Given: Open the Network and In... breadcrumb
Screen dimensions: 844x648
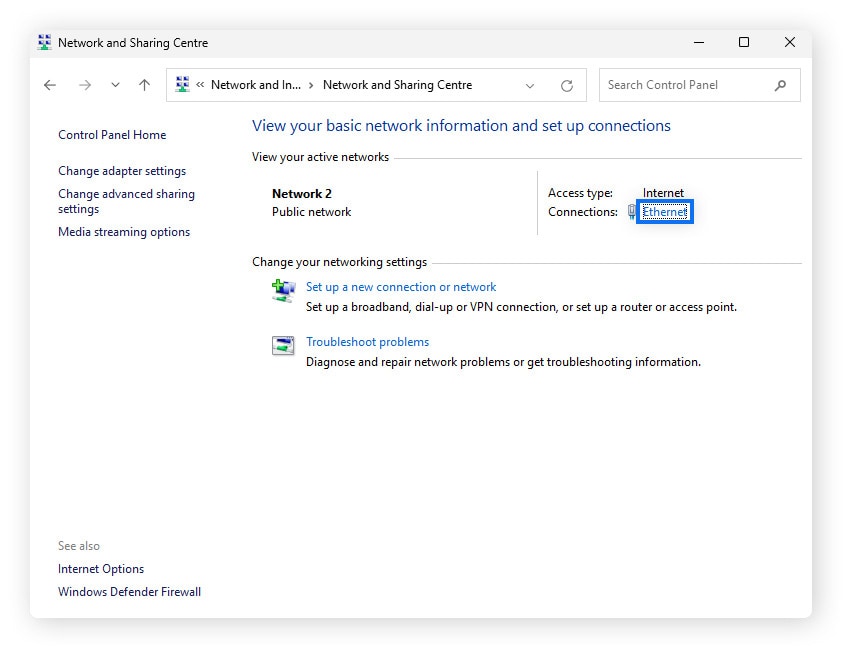Looking at the screenshot, I should (x=256, y=84).
